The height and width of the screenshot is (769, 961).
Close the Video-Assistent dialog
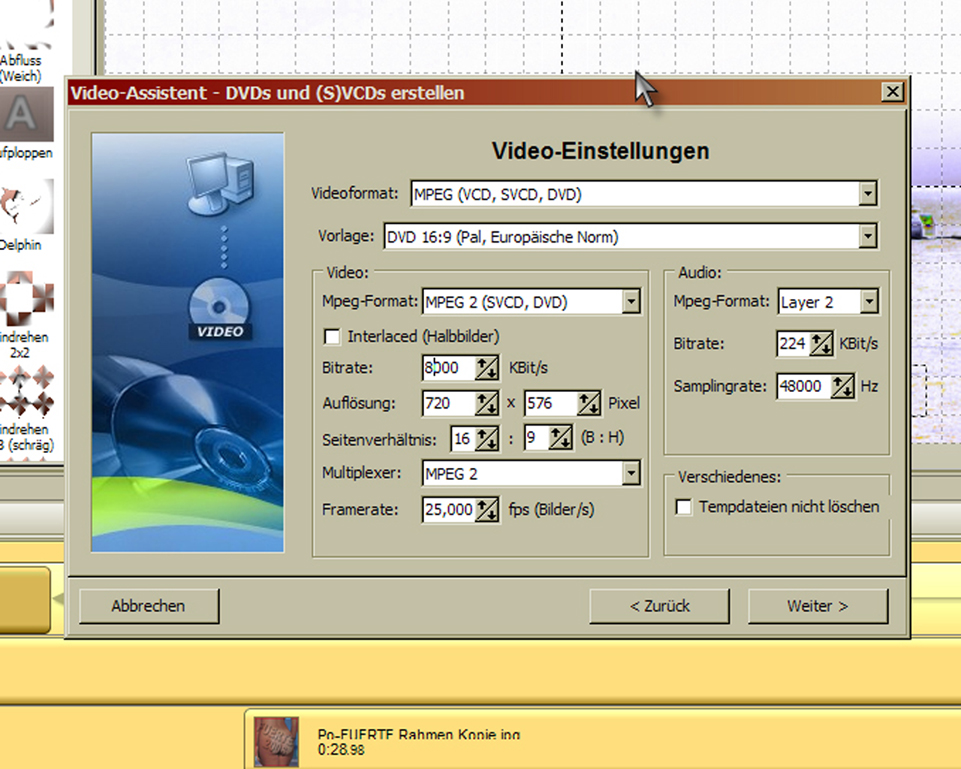[893, 92]
